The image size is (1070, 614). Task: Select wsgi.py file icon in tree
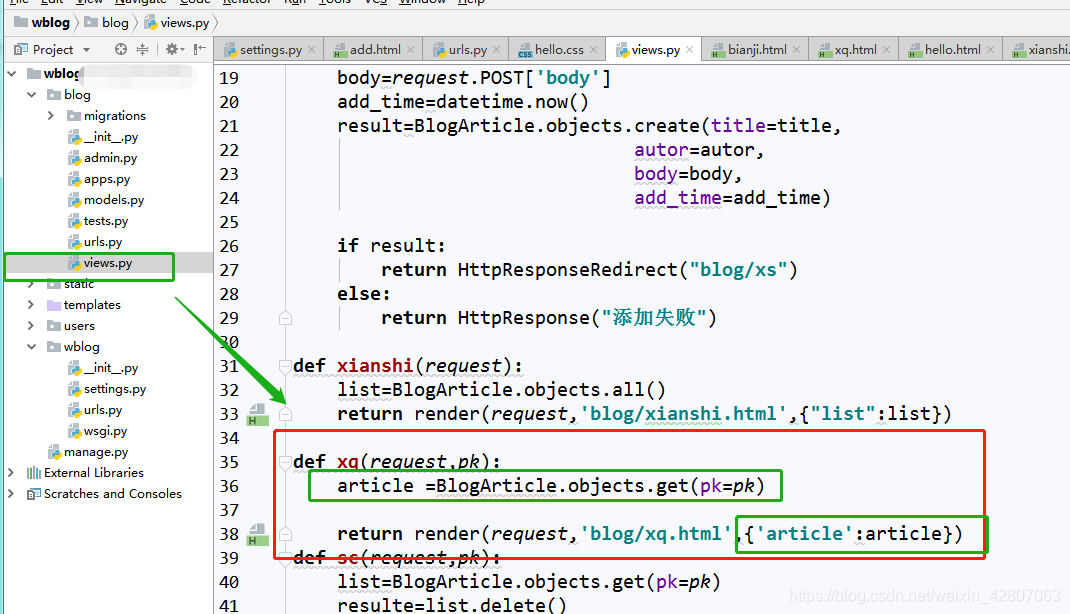(74, 431)
